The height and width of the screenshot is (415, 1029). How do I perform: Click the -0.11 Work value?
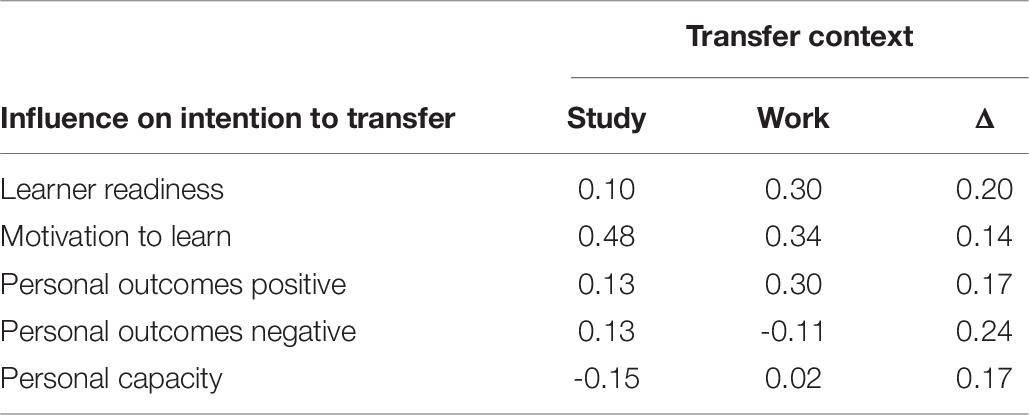click(x=793, y=332)
